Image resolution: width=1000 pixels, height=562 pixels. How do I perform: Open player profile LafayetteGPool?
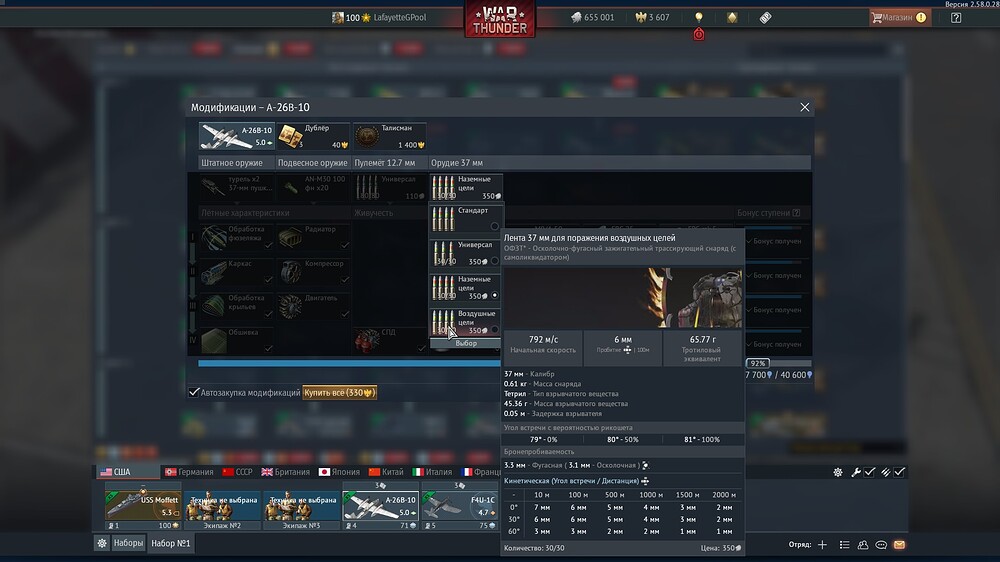379,17
